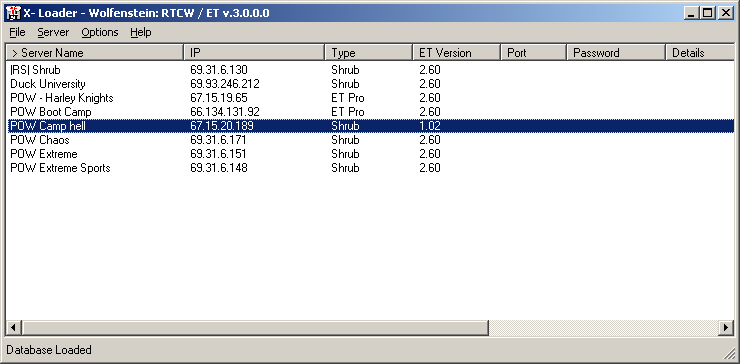Open the Help menu

(141, 32)
